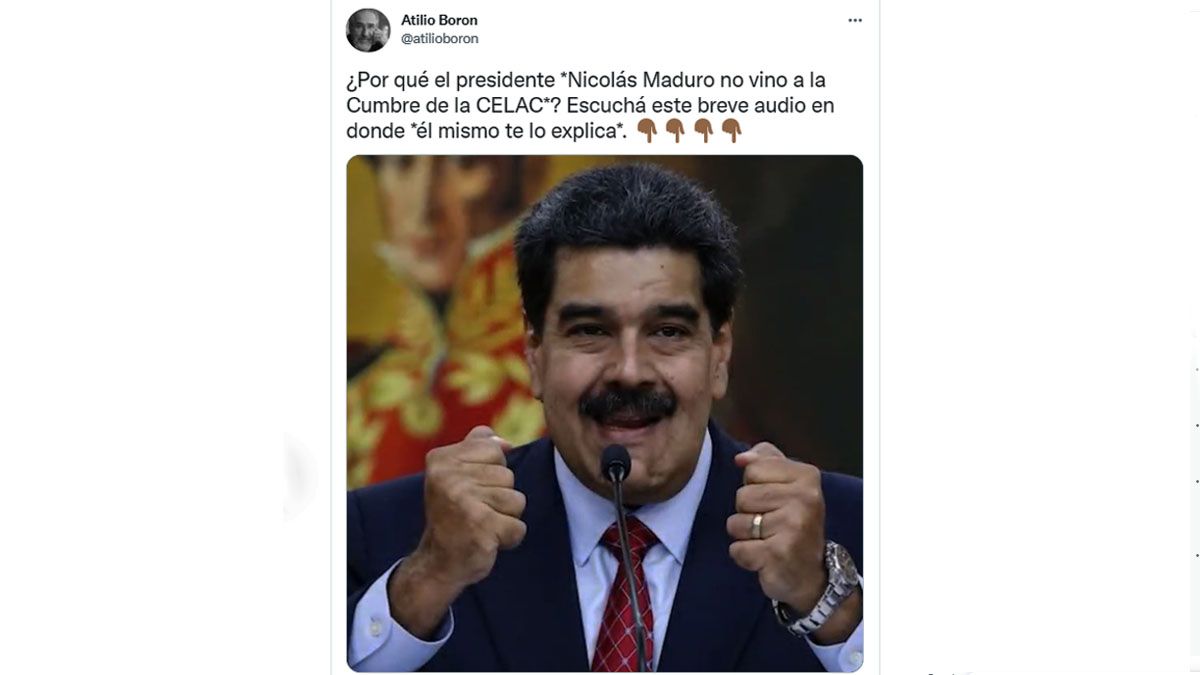Open the Atilio Boron display name link
This screenshot has width=1200, height=675.
click(x=439, y=20)
